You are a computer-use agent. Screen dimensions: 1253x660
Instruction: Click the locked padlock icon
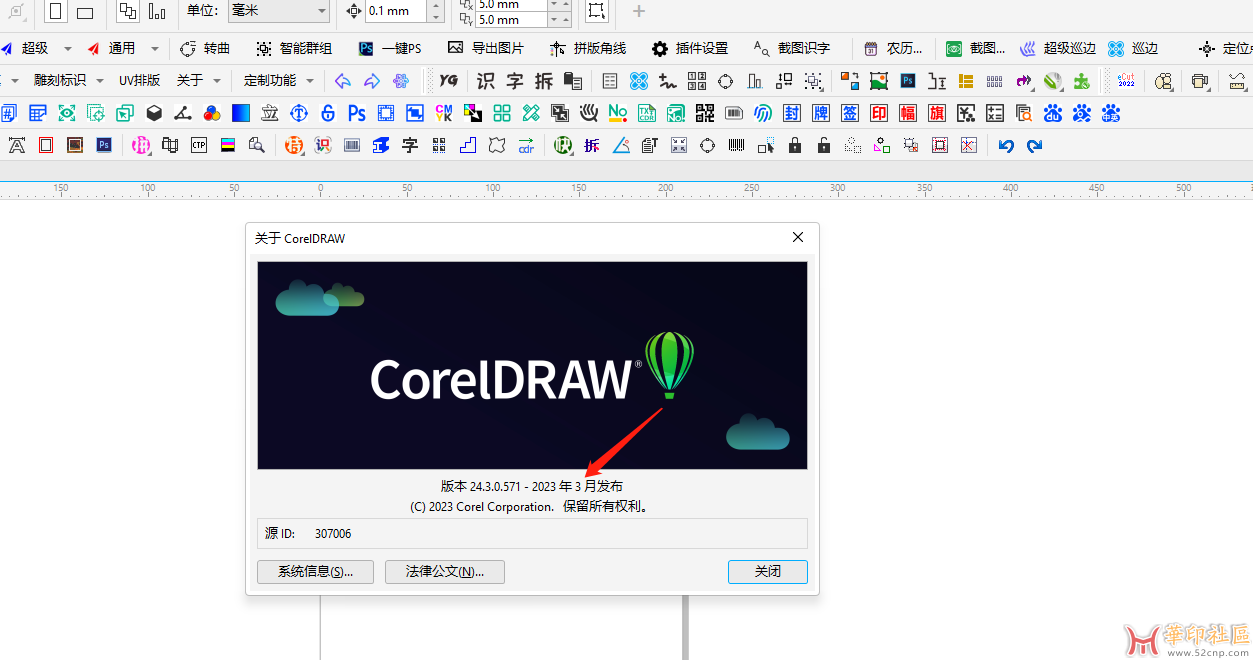795,146
